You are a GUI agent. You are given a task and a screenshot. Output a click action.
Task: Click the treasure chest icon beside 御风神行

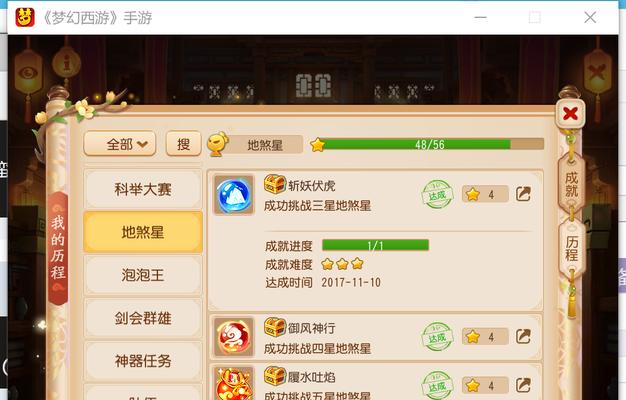(x=275, y=327)
